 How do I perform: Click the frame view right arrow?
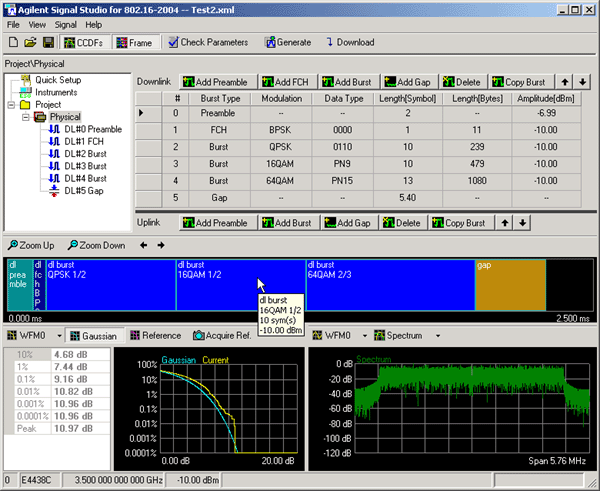[x=161, y=245]
